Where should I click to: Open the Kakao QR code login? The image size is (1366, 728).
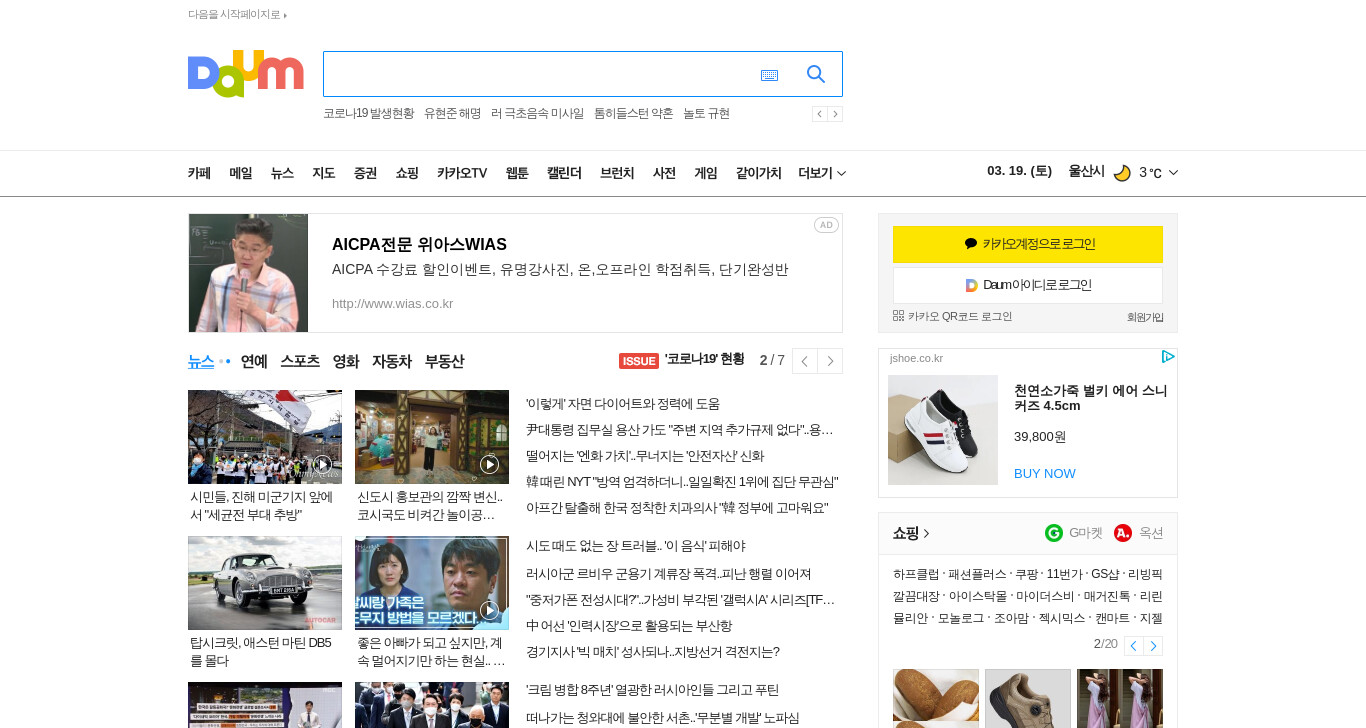click(952, 316)
